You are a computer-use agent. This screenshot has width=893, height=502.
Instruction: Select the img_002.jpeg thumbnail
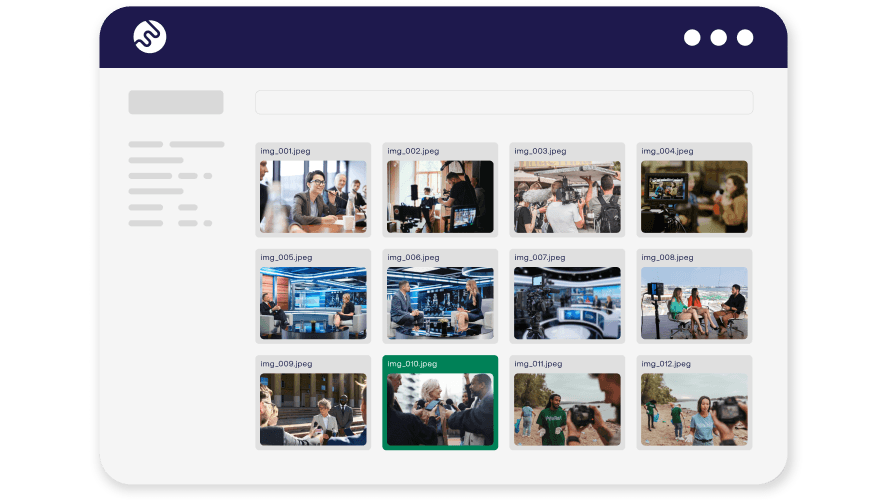(440, 196)
